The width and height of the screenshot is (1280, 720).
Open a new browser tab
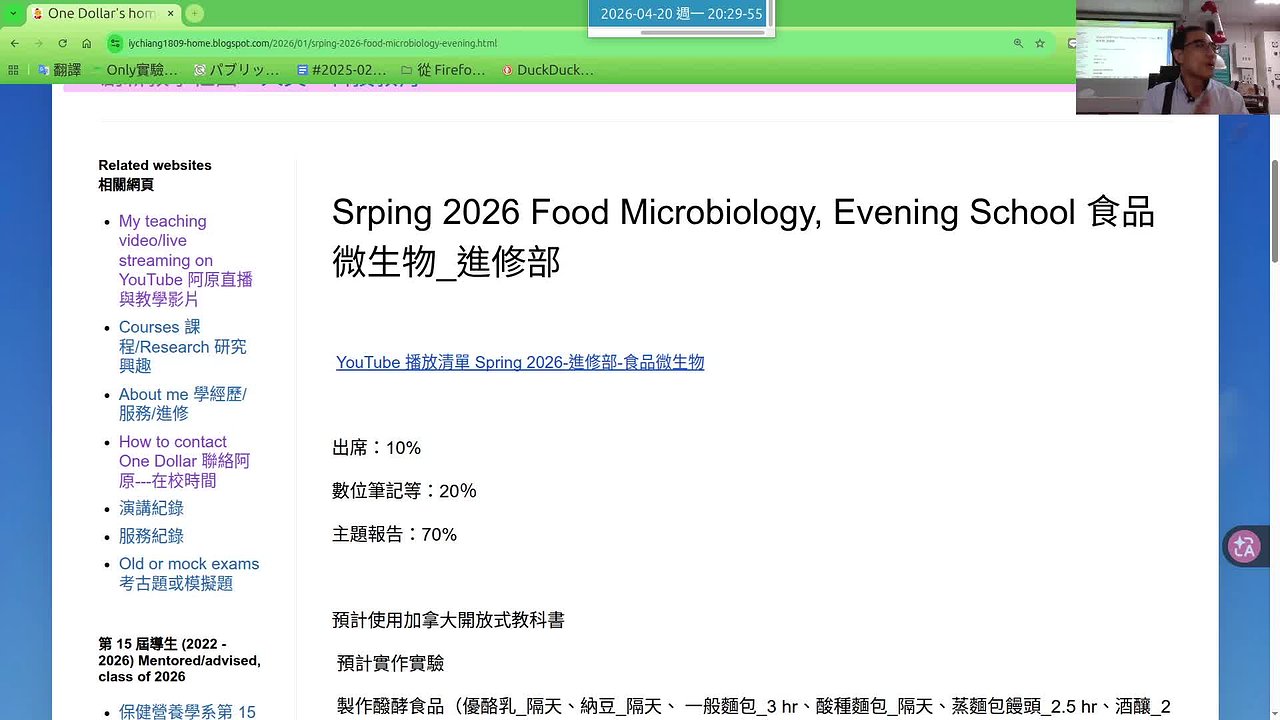(x=194, y=14)
